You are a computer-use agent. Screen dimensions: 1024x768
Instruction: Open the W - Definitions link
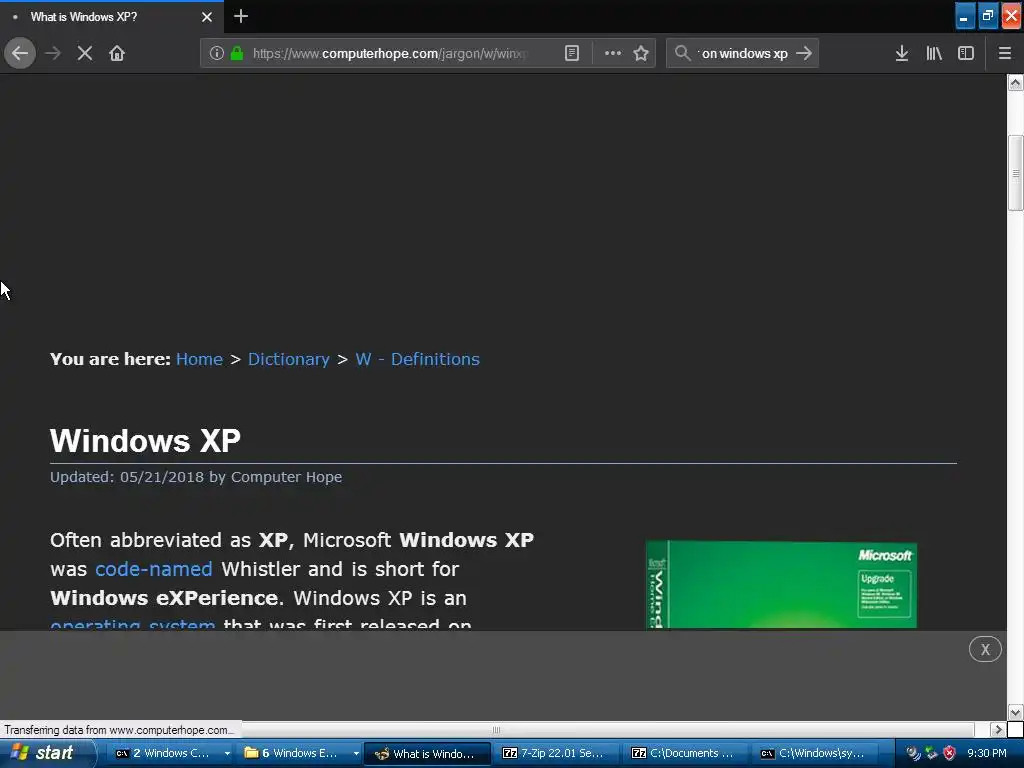pos(417,359)
